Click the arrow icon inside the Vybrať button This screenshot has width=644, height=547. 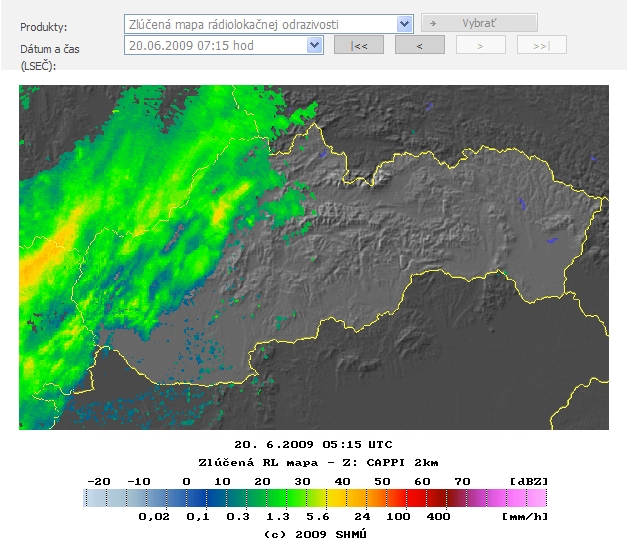434,23
